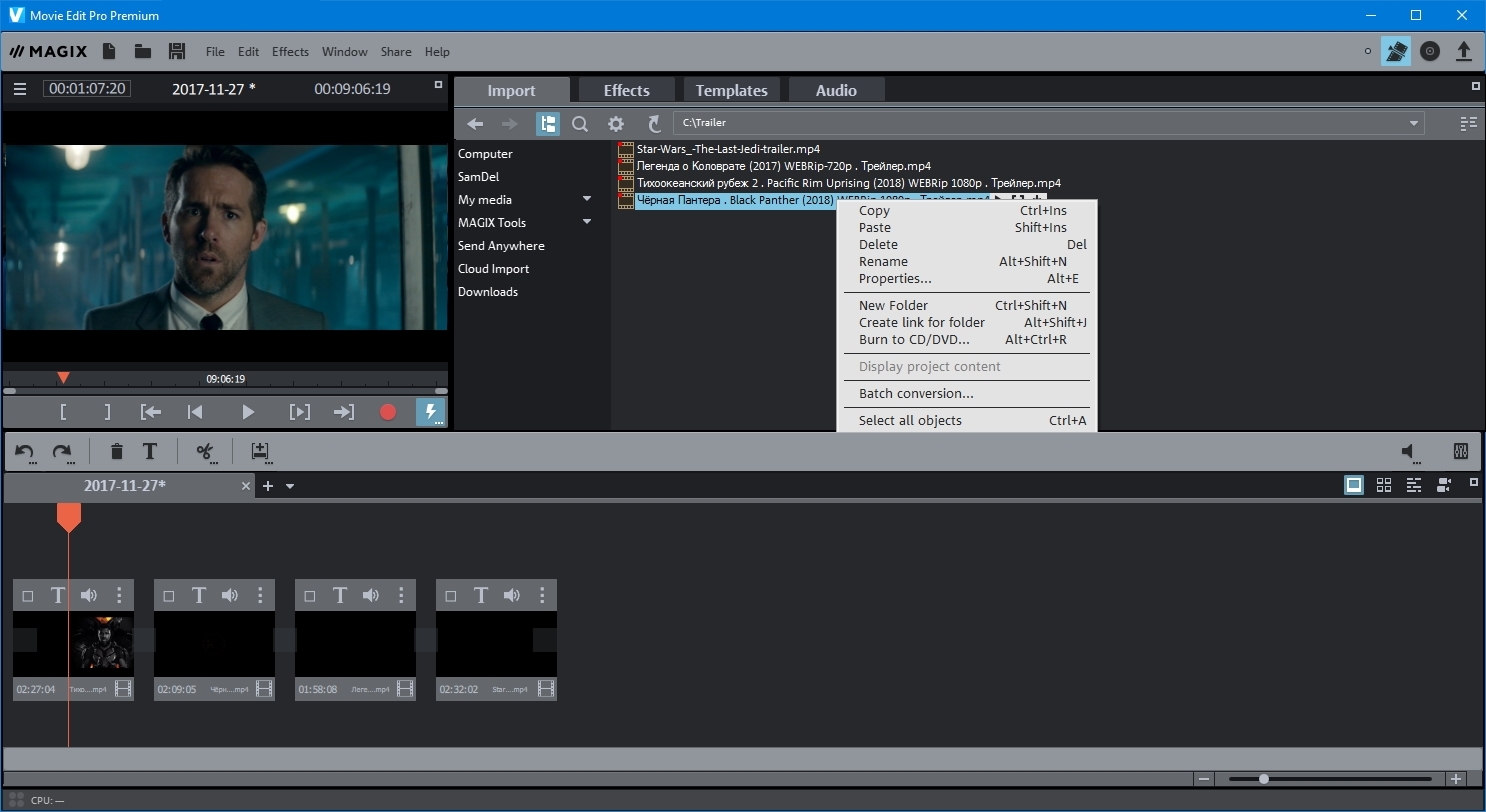The image size is (1486, 812).
Task: Click the scissors cut tool
Action: click(x=205, y=452)
